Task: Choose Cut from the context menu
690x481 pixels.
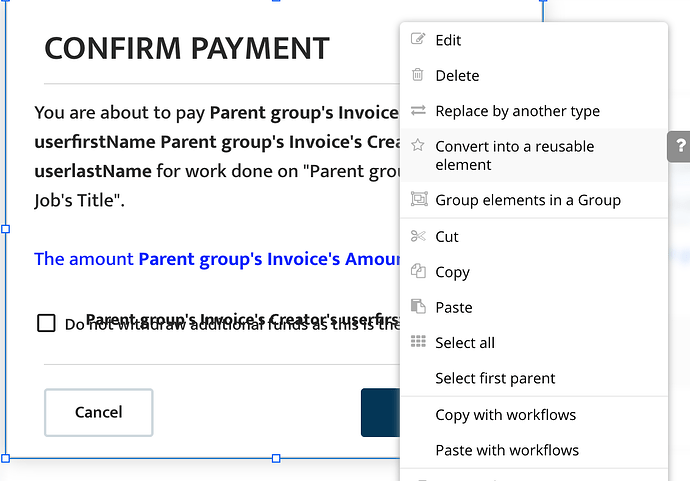Action: pyautogui.click(x=534, y=237)
